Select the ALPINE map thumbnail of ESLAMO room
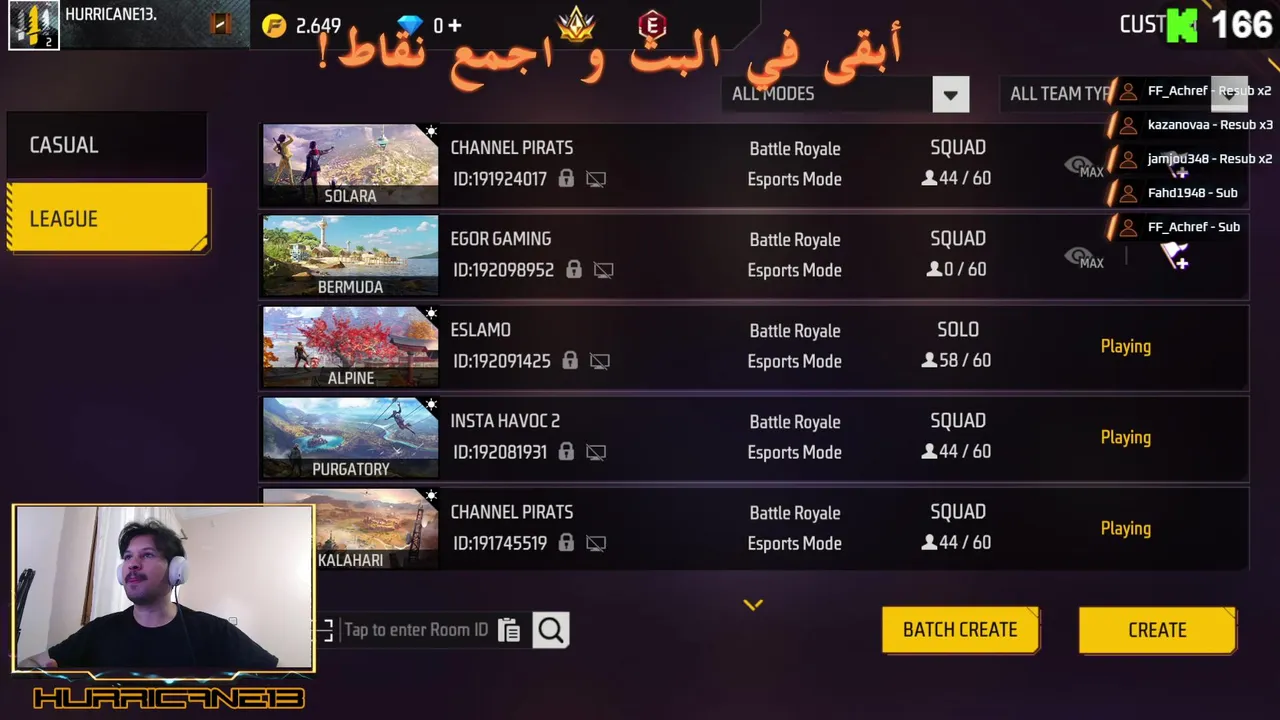1280x720 pixels. (x=350, y=346)
